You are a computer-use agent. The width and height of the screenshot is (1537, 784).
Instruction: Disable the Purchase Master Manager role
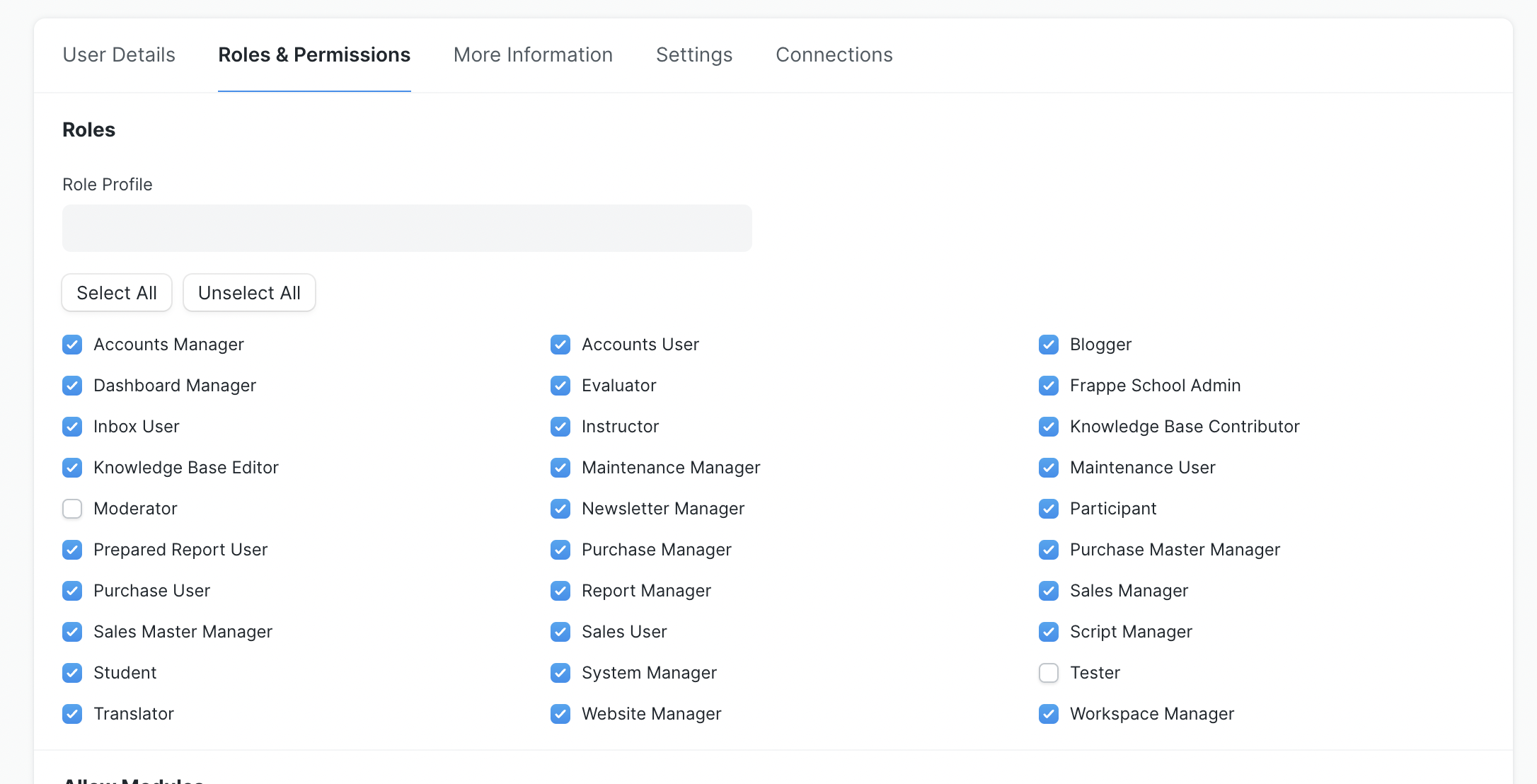[x=1048, y=550]
